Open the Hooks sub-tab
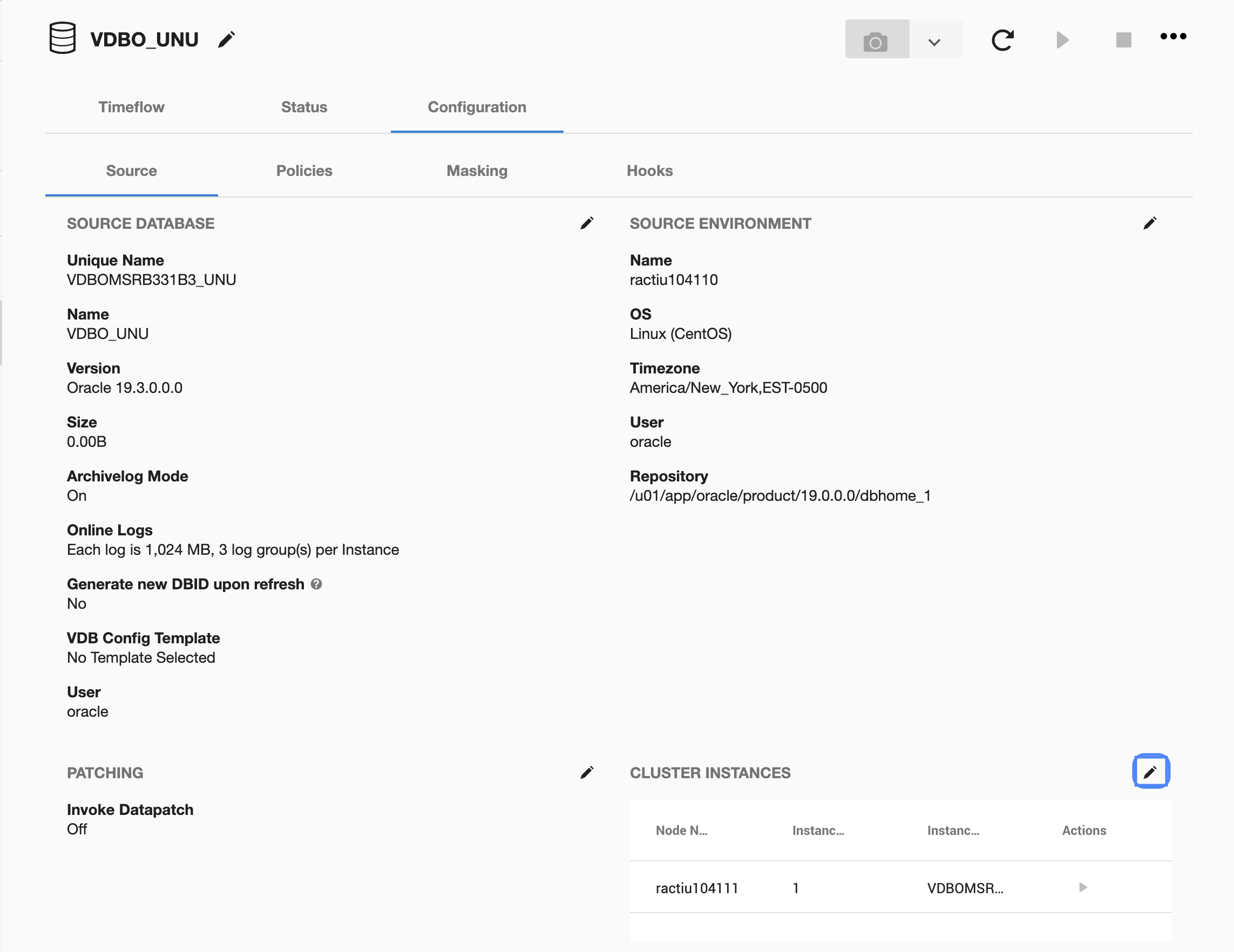 (x=649, y=171)
